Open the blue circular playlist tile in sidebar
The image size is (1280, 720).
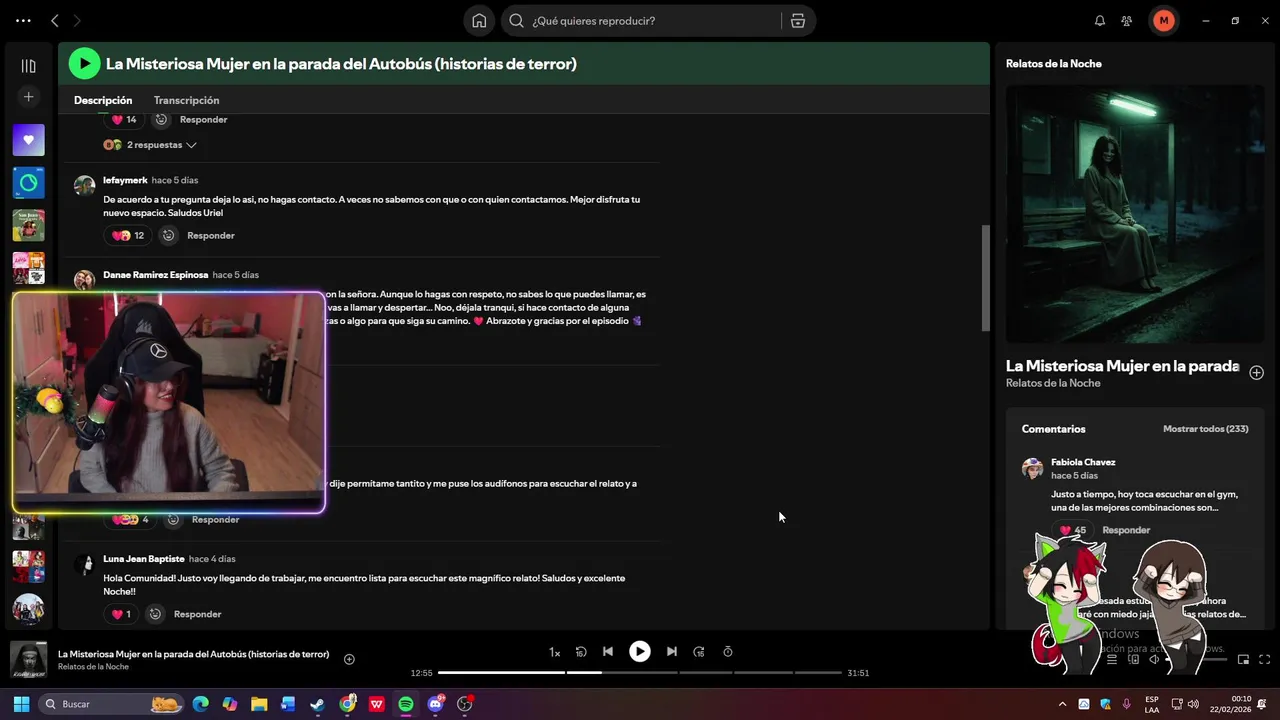tap(28, 183)
